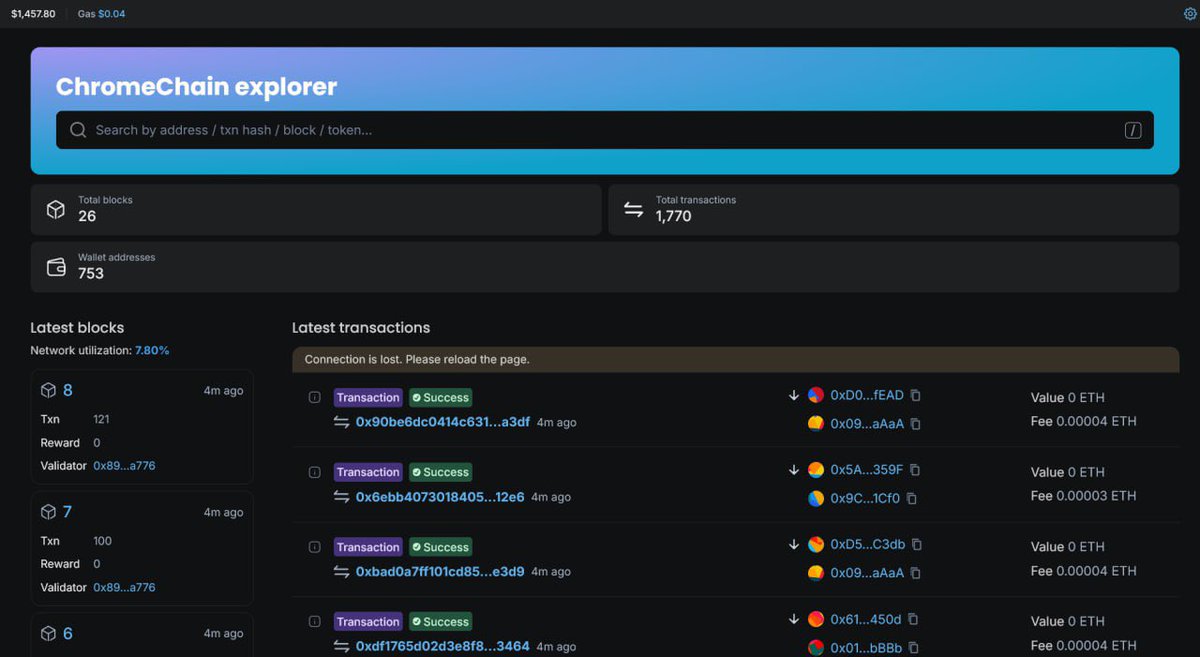This screenshot has height=657, width=1200.
Task: Click the avatar icon of 0xD5...C3db
Action: click(x=816, y=545)
